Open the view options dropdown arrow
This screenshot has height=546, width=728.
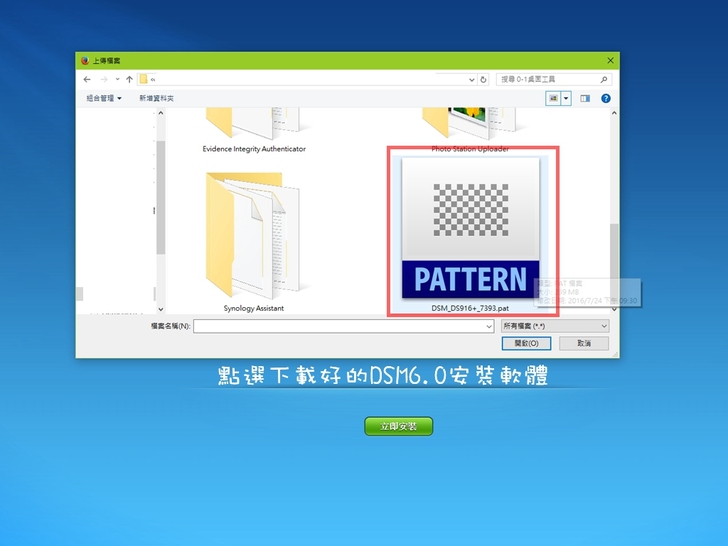[x=566, y=98]
